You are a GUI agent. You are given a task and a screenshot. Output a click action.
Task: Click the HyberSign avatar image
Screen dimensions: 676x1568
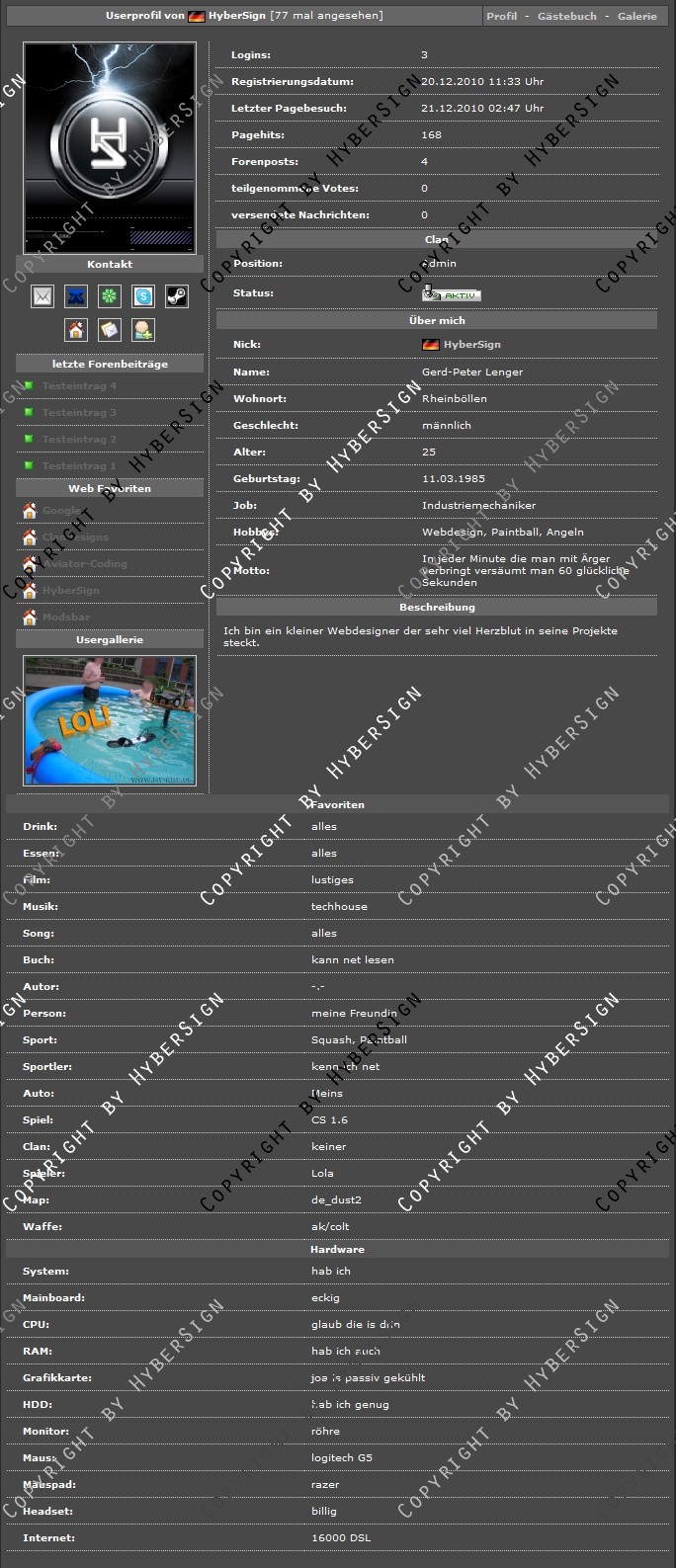coord(110,147)
